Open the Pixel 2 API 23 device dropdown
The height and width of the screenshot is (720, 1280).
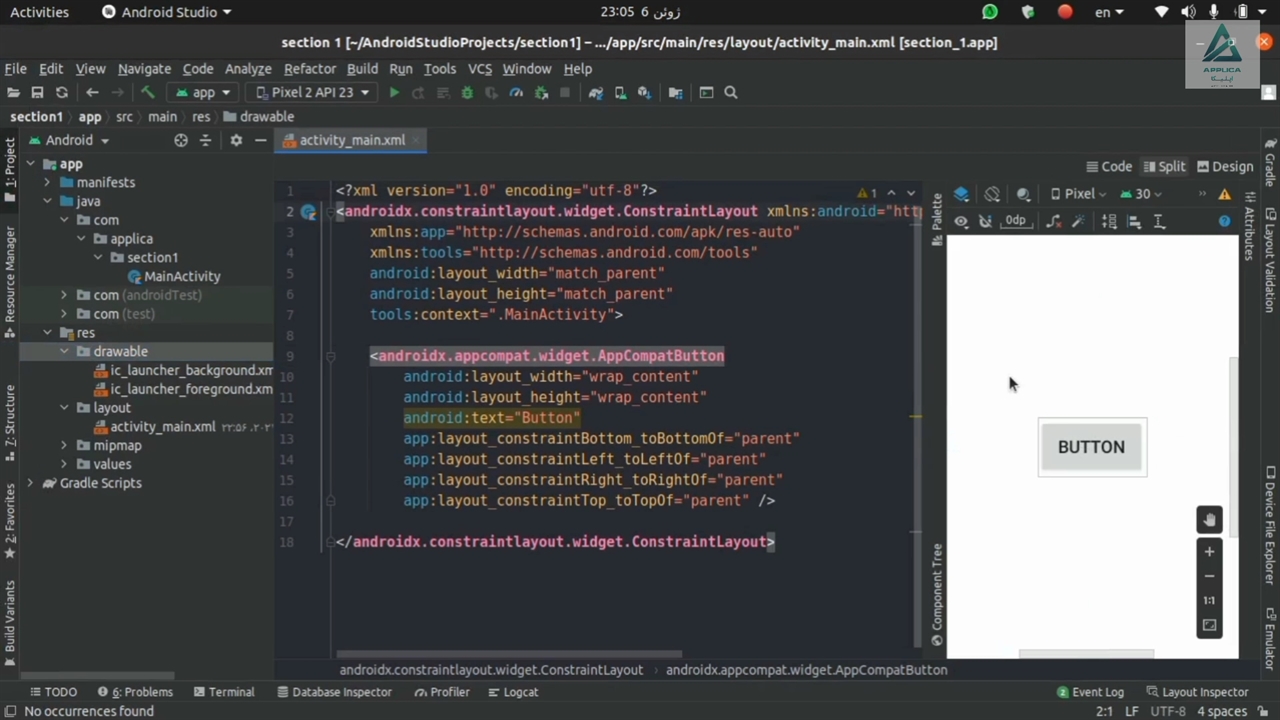[x=313, y=92]
